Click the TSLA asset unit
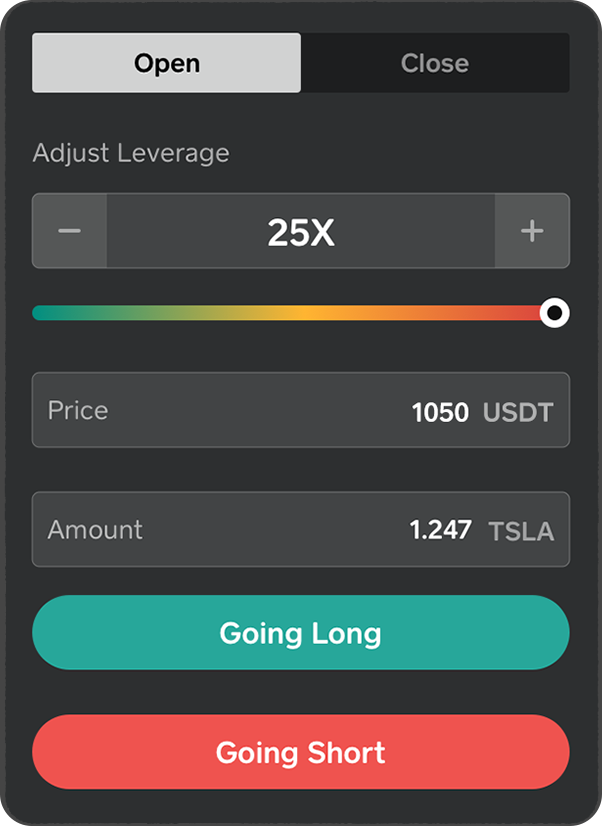 coord(521,531)
